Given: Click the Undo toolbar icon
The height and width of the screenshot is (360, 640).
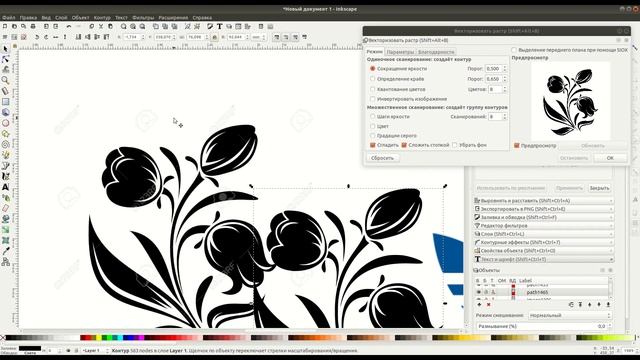Looking at the screenshot, I should click(x=69, y=26).
